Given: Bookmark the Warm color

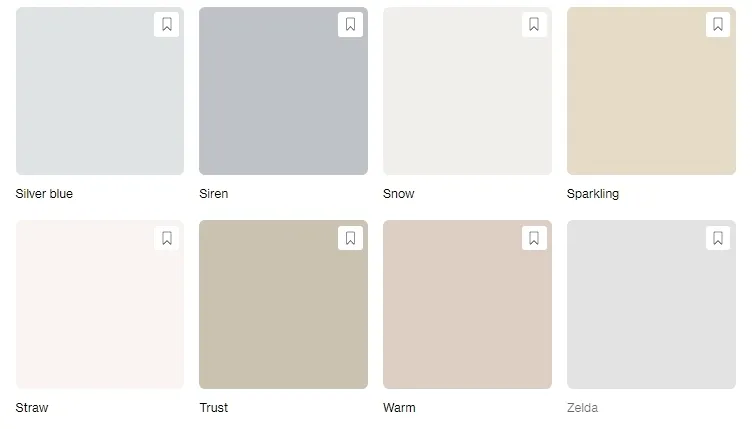Looking at the screenshot, I should coord(534,238).
